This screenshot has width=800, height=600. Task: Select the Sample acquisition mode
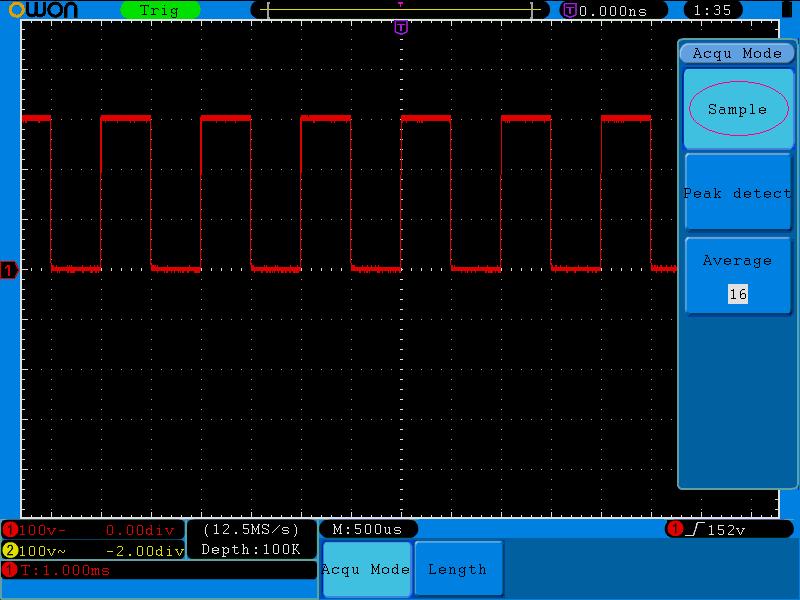[x=738, y=109]
